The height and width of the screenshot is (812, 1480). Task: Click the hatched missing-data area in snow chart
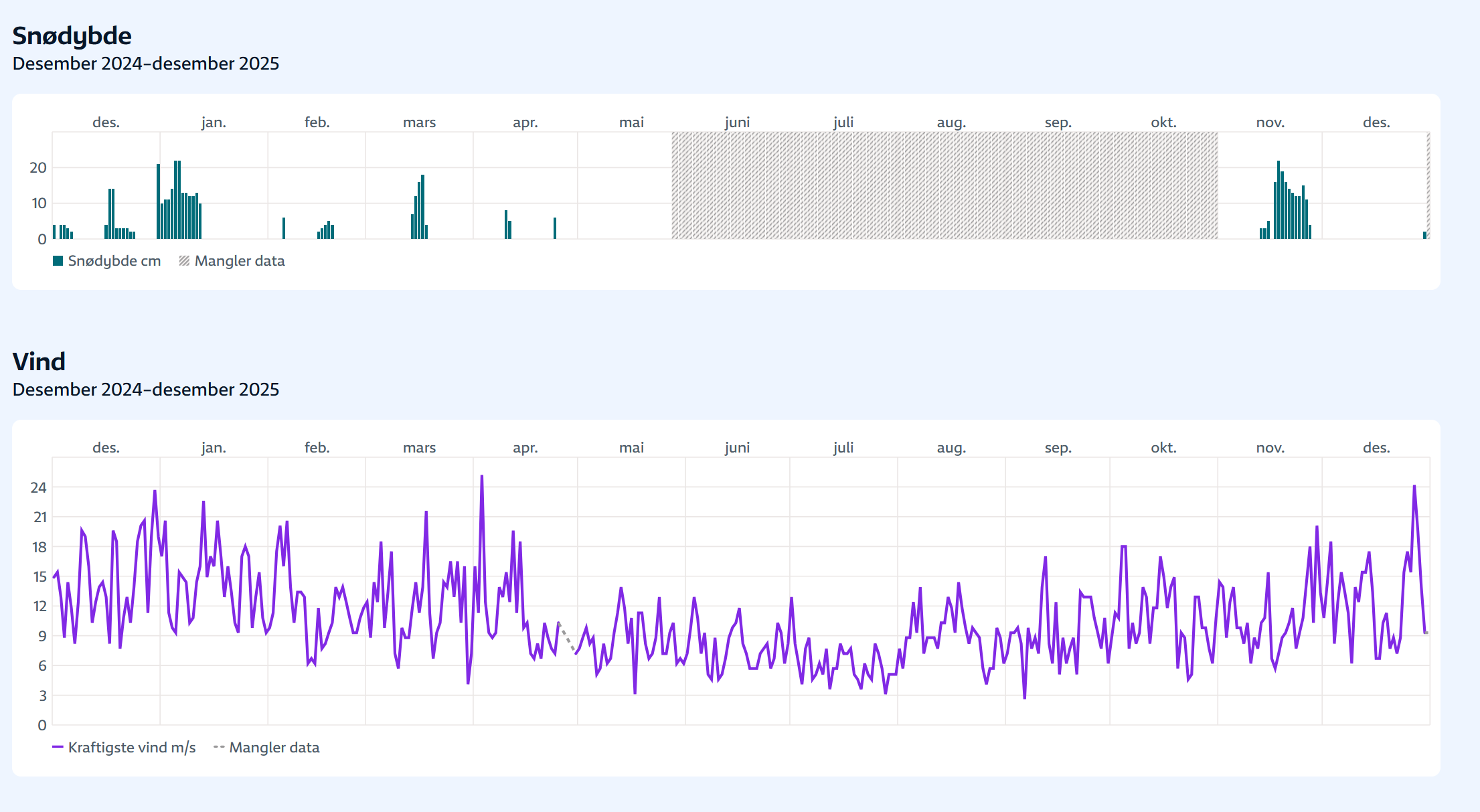coord(944,185)
